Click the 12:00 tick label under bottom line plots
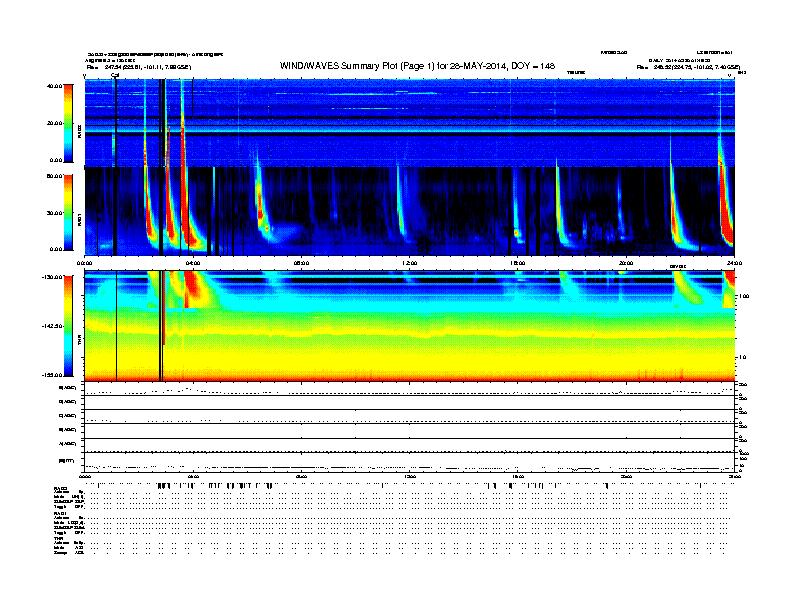The width and height of the screenshot is (792, 612). point(409,476)
